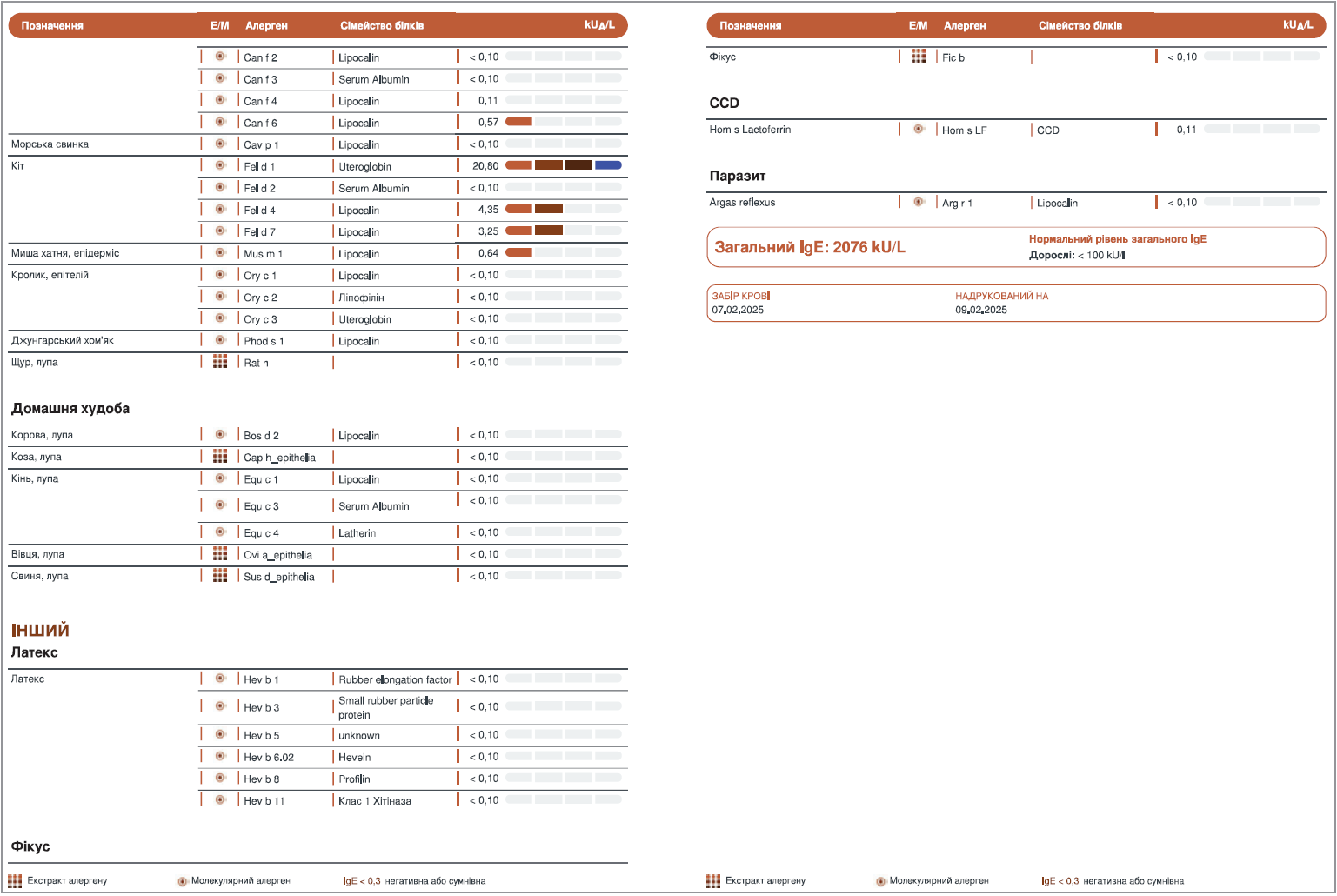This screenshot has height=896, width=1337.
Task: Select the extract icon beside Sus d_epithelia
Action: [x=220, y=575]
